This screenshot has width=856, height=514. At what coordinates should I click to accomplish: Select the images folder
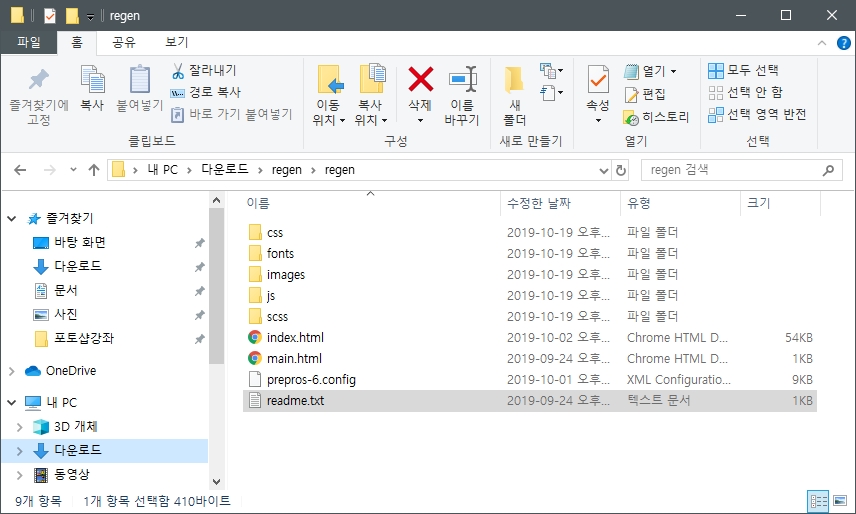(286, 274)
